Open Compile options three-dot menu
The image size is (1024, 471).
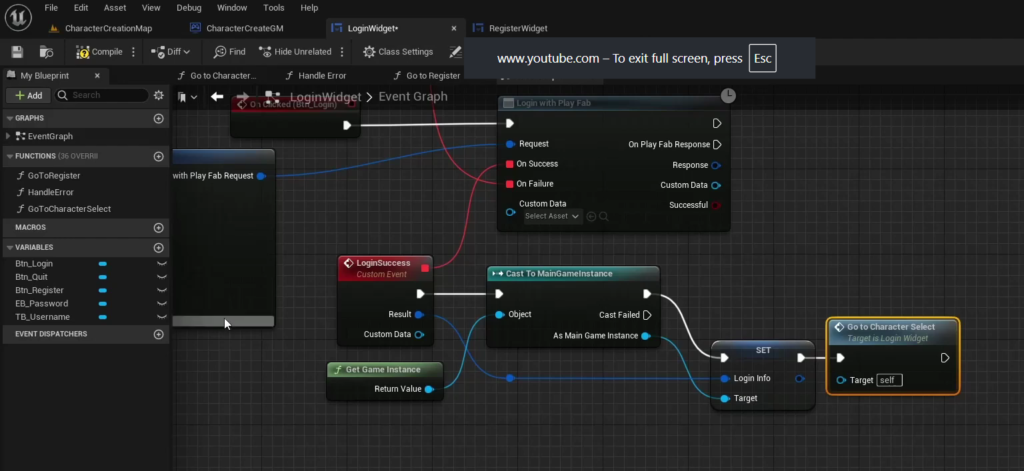[x=133, y=52]
